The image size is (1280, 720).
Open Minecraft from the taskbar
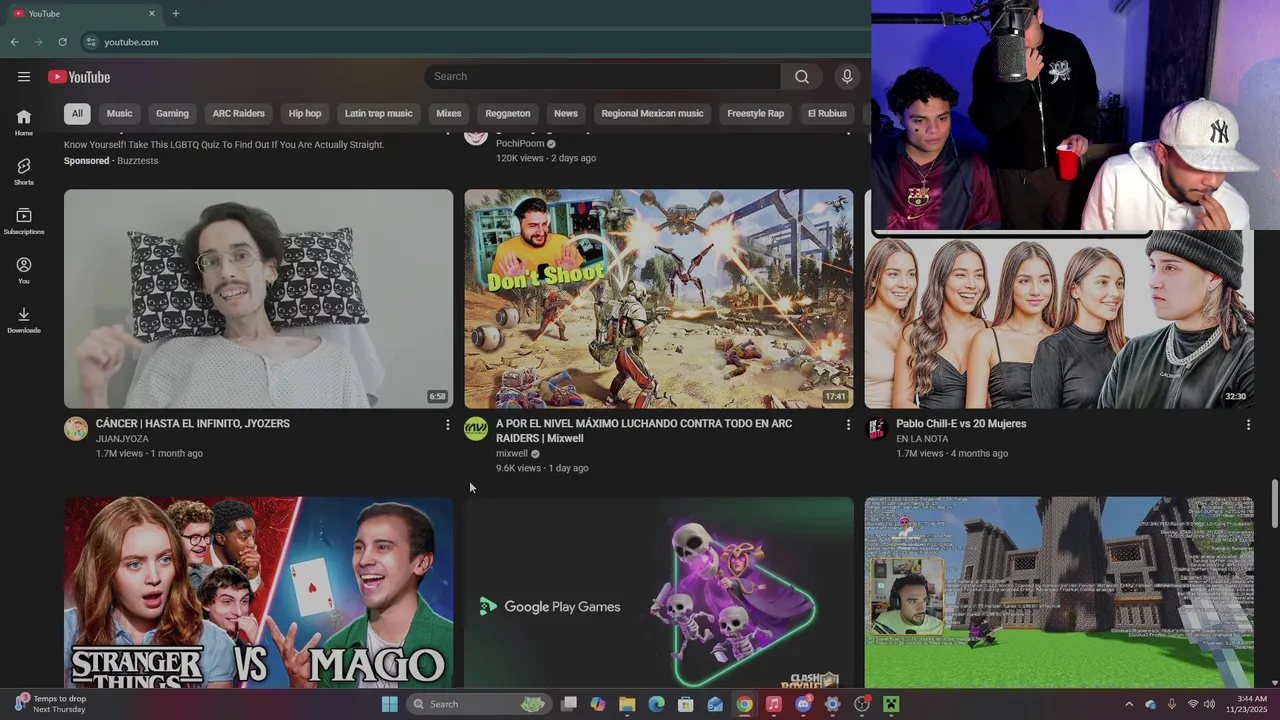coord(891,704)
